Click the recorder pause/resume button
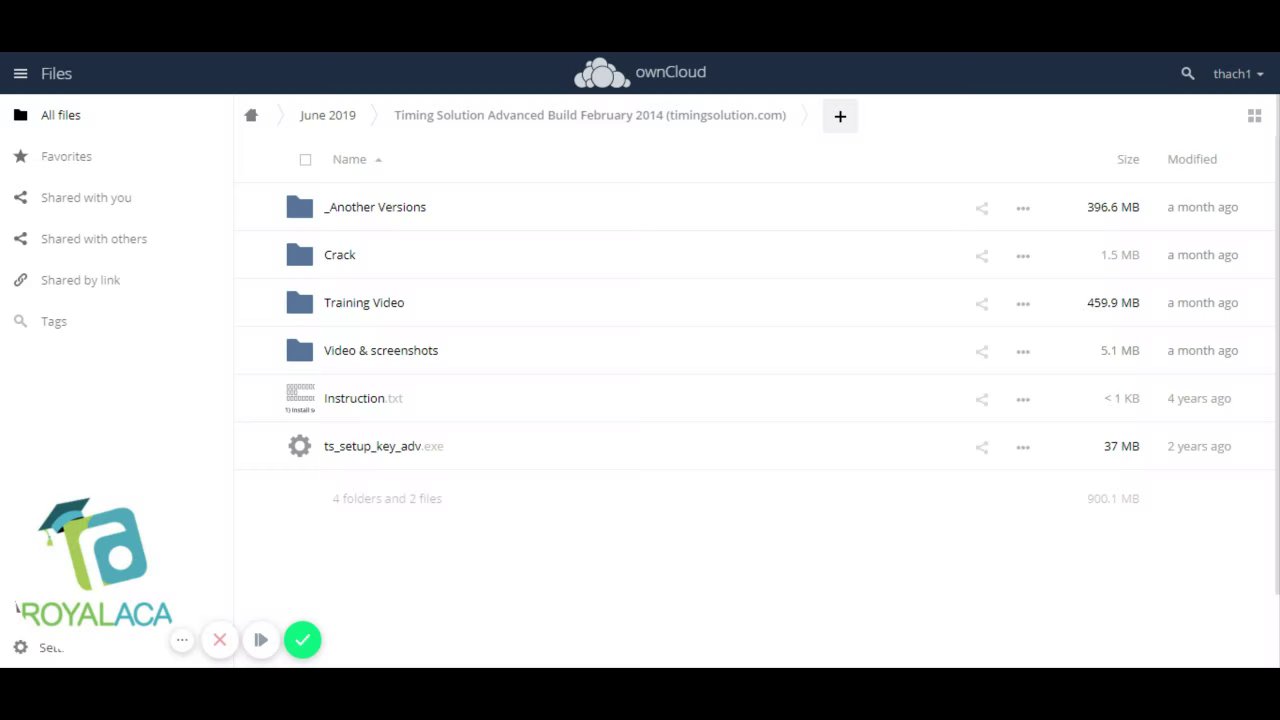 point(261,640)
